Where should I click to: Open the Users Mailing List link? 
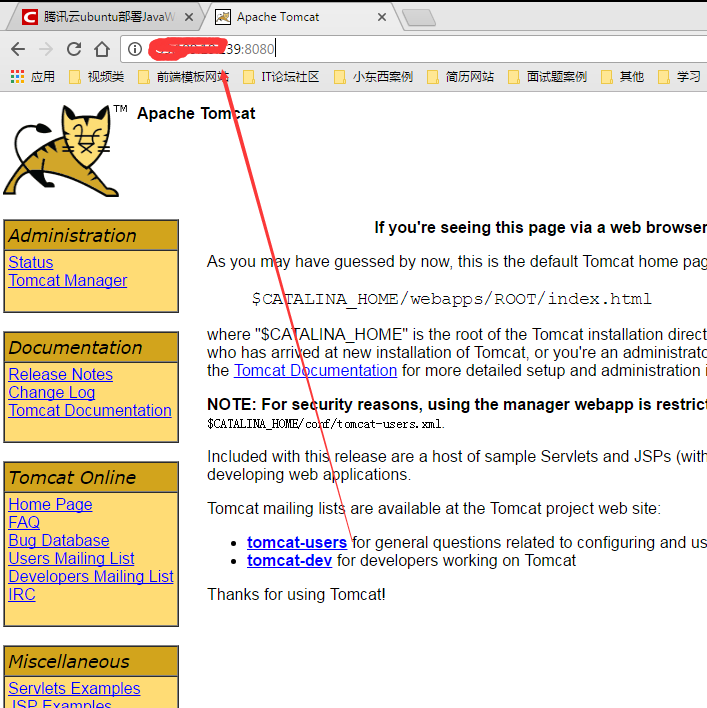71,559
